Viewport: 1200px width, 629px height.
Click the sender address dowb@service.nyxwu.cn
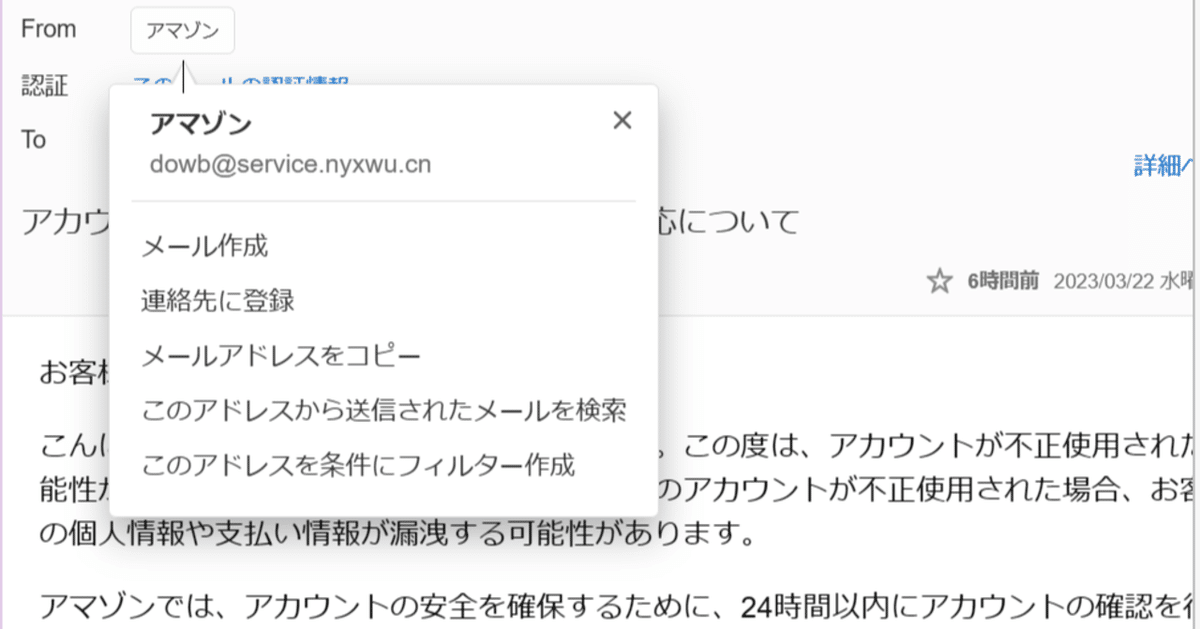pos(291,165)
